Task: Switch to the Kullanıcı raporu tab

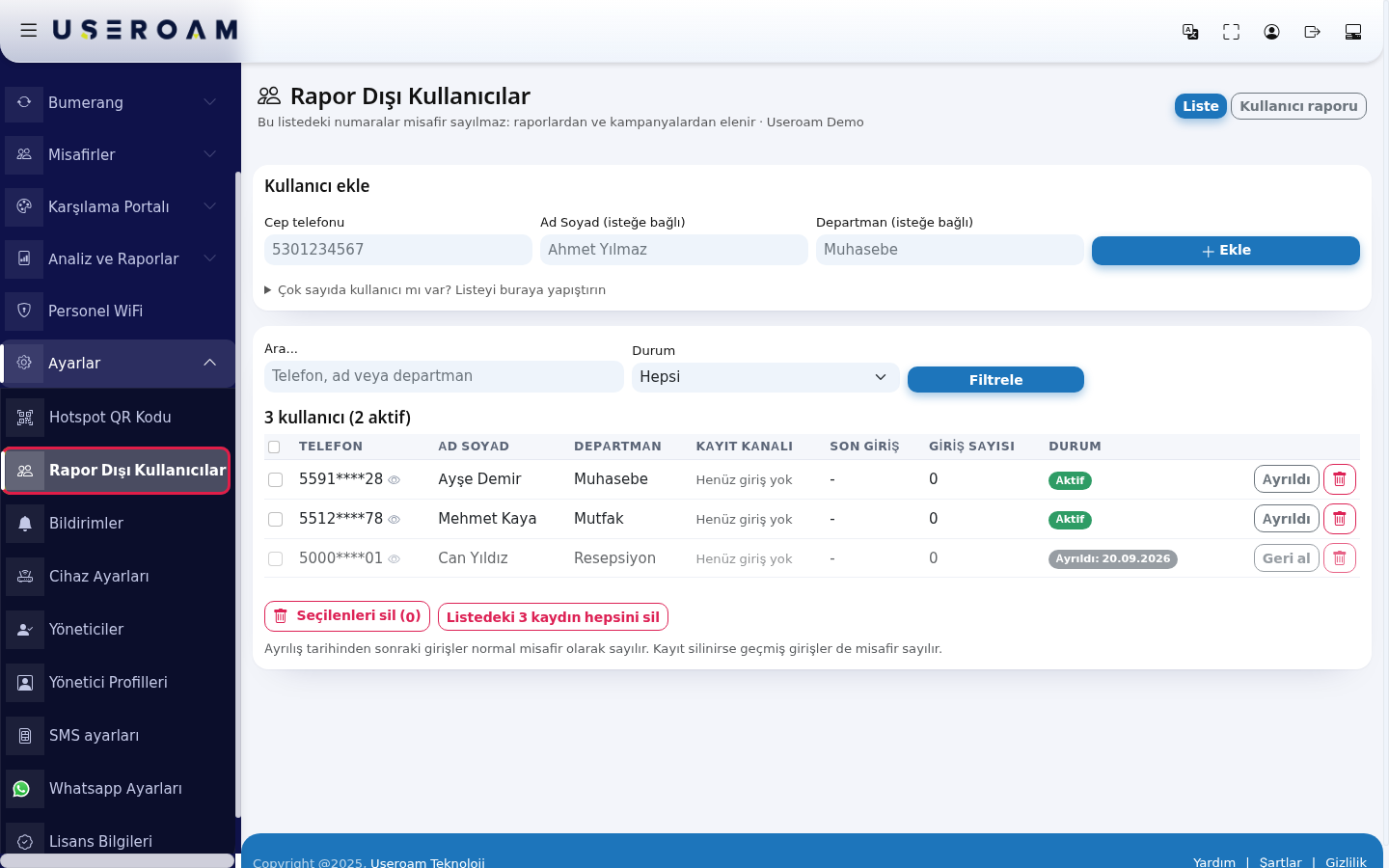Action: (1298, 106)
